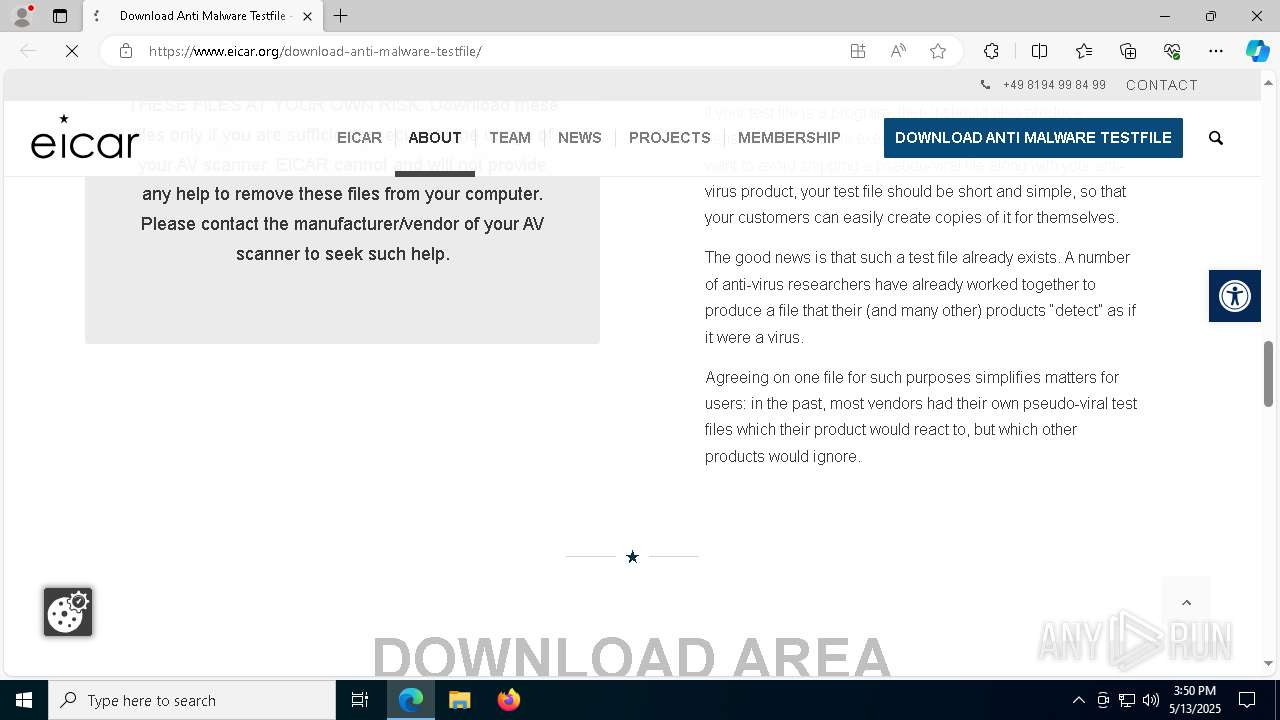Open the CONTACT link

[x=1162, y=85]
